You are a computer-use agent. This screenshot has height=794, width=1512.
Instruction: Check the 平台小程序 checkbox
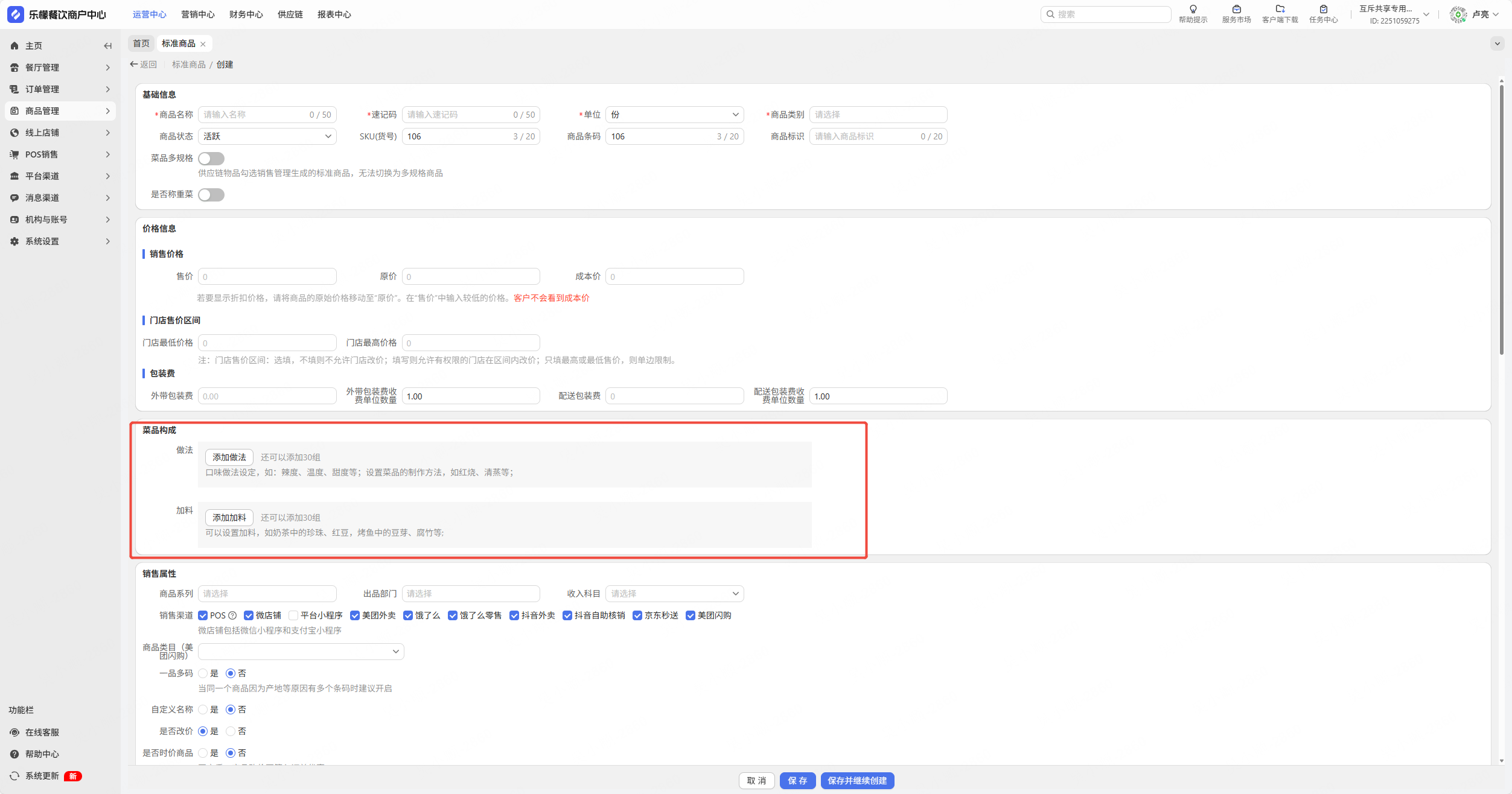[x=293, y=615]
